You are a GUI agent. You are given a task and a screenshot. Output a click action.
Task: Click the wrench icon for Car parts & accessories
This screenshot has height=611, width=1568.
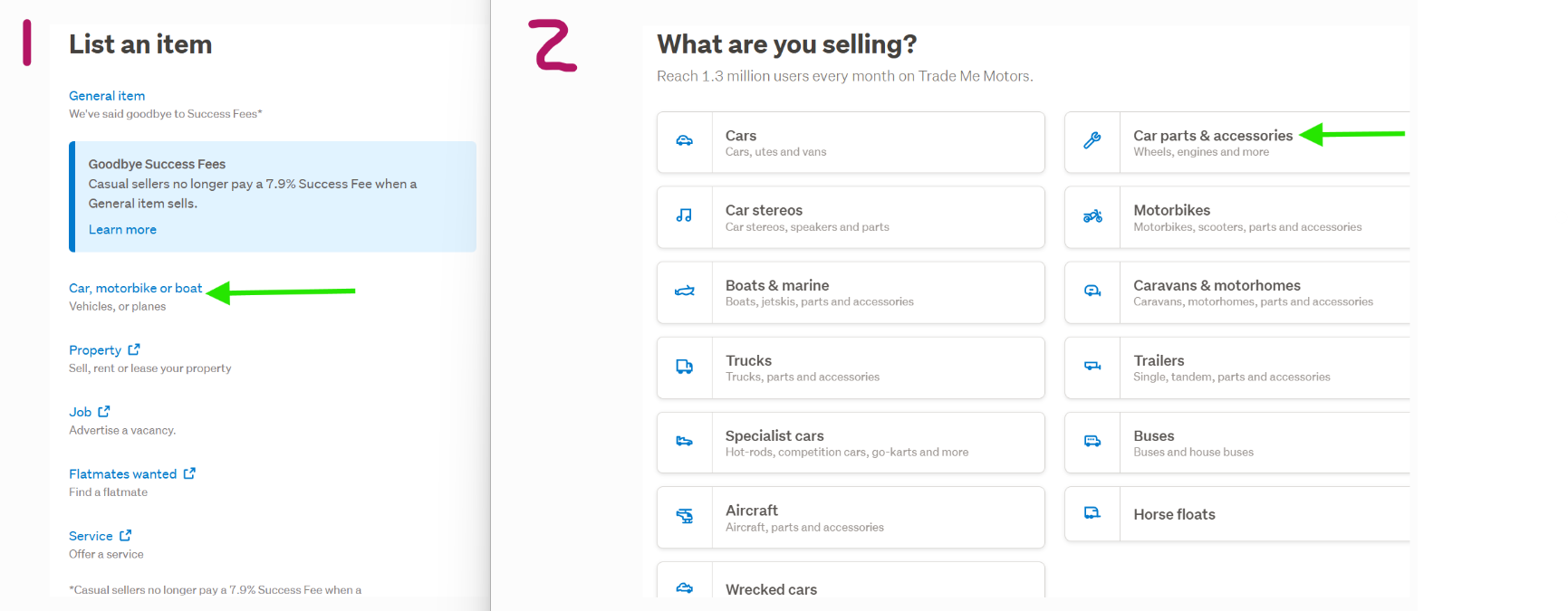pos(1092,140)
